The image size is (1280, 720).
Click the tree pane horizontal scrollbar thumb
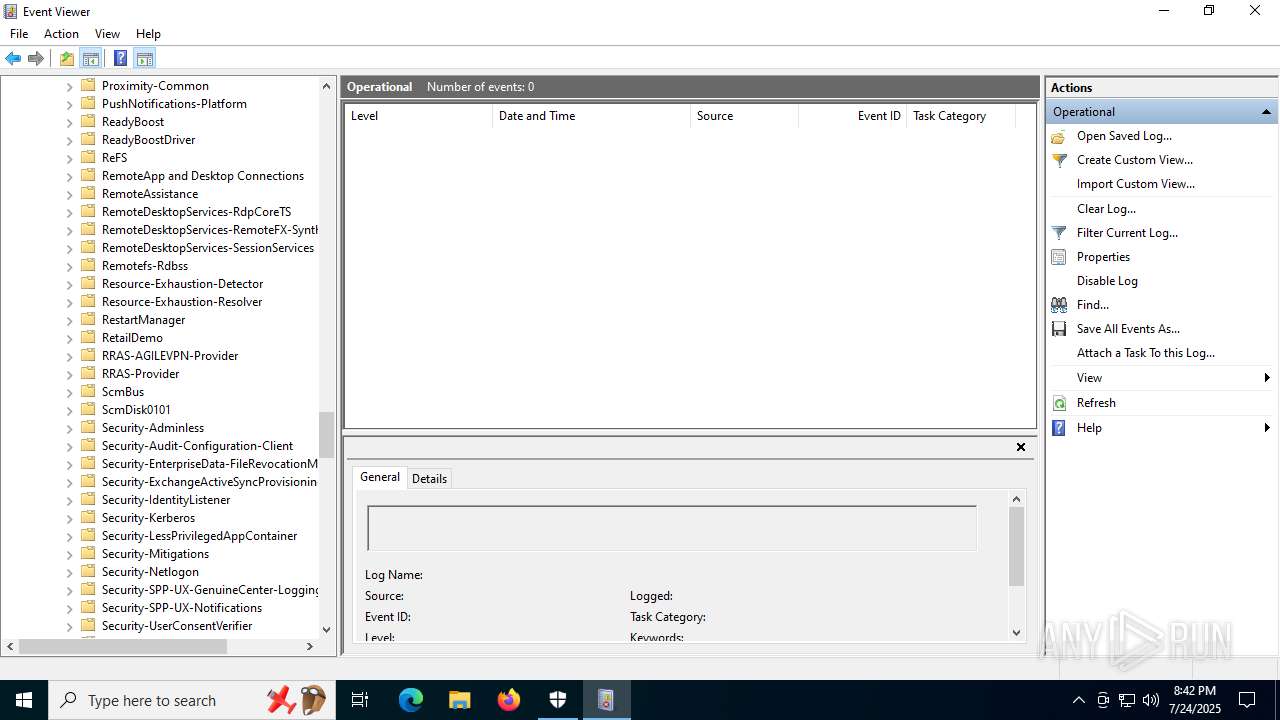(x=123, y=647)
